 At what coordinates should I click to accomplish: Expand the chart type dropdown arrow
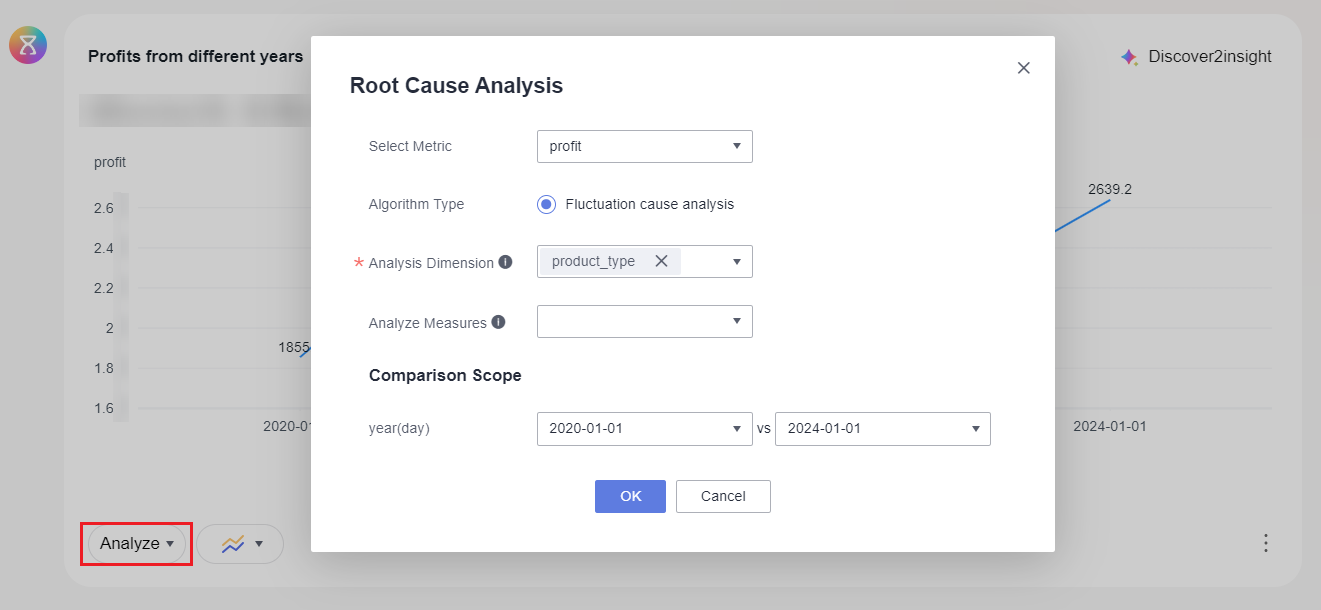point(259,544)
